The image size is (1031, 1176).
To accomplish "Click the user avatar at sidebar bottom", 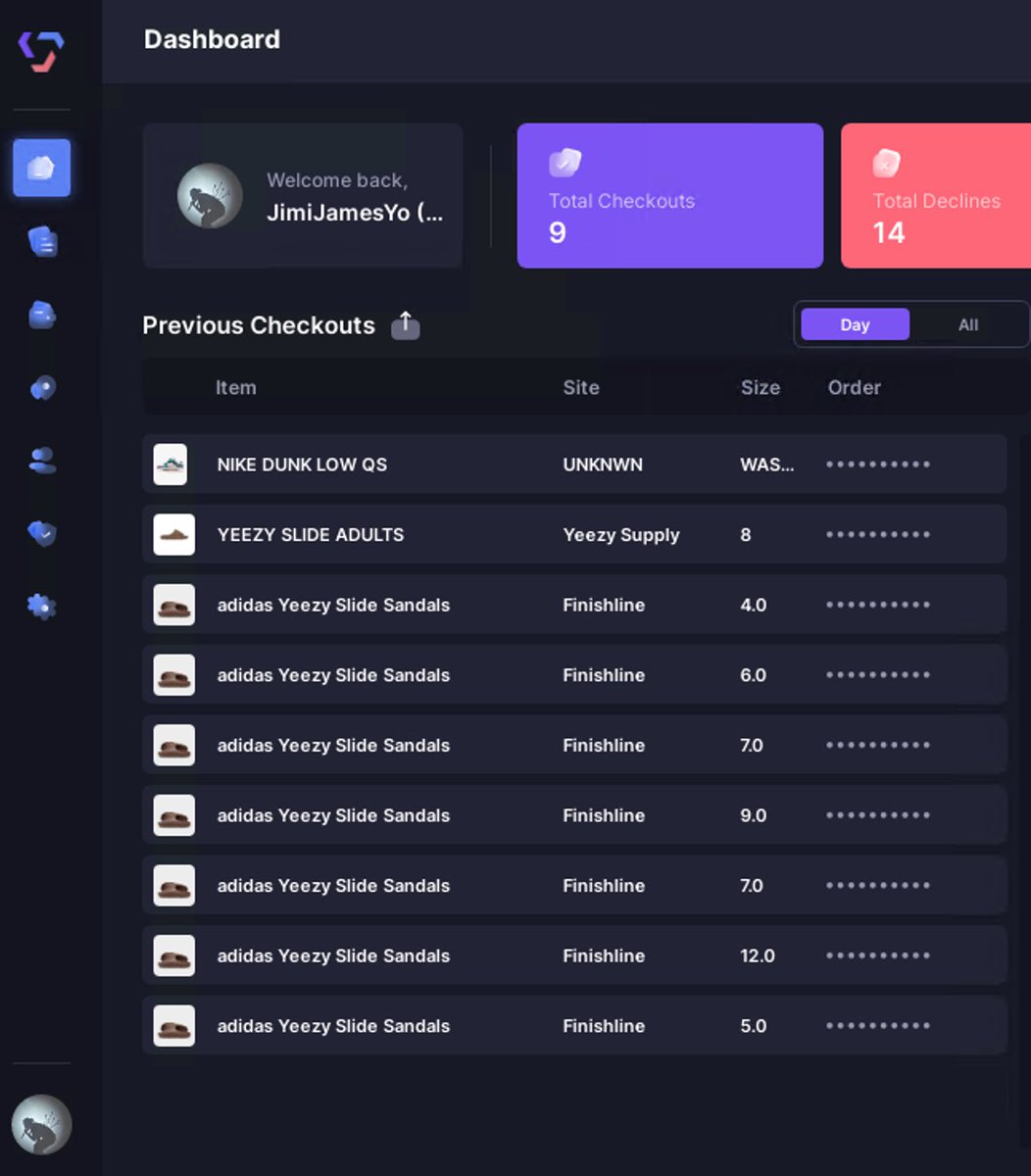I will click(x=41, y=1124).
